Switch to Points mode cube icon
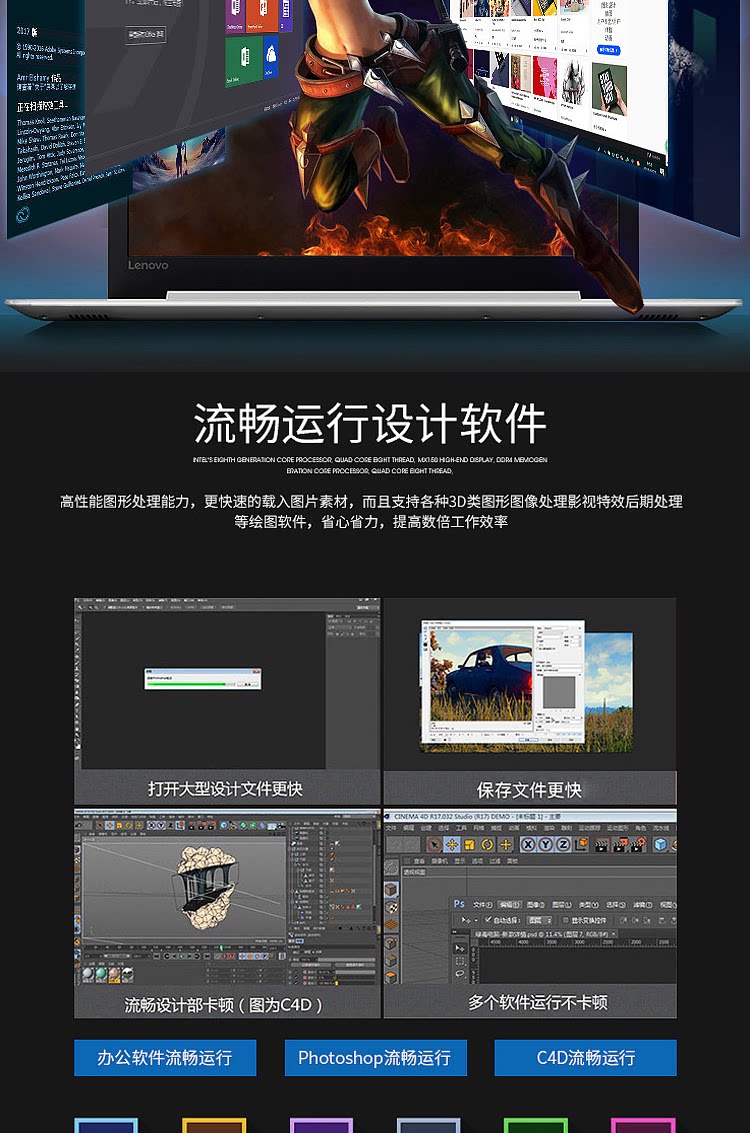Viewport: 750px width, 1133px height. [x=392, y=943]
